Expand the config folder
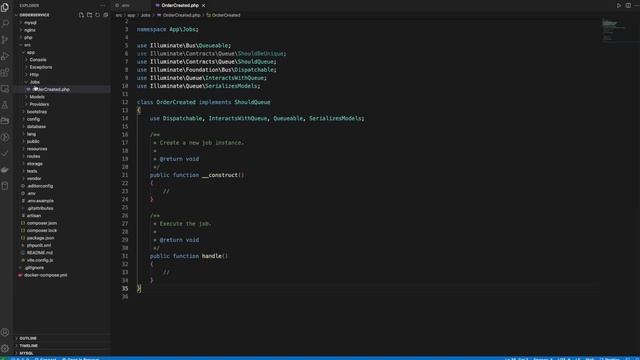The image size is (640, 360). 33,119
